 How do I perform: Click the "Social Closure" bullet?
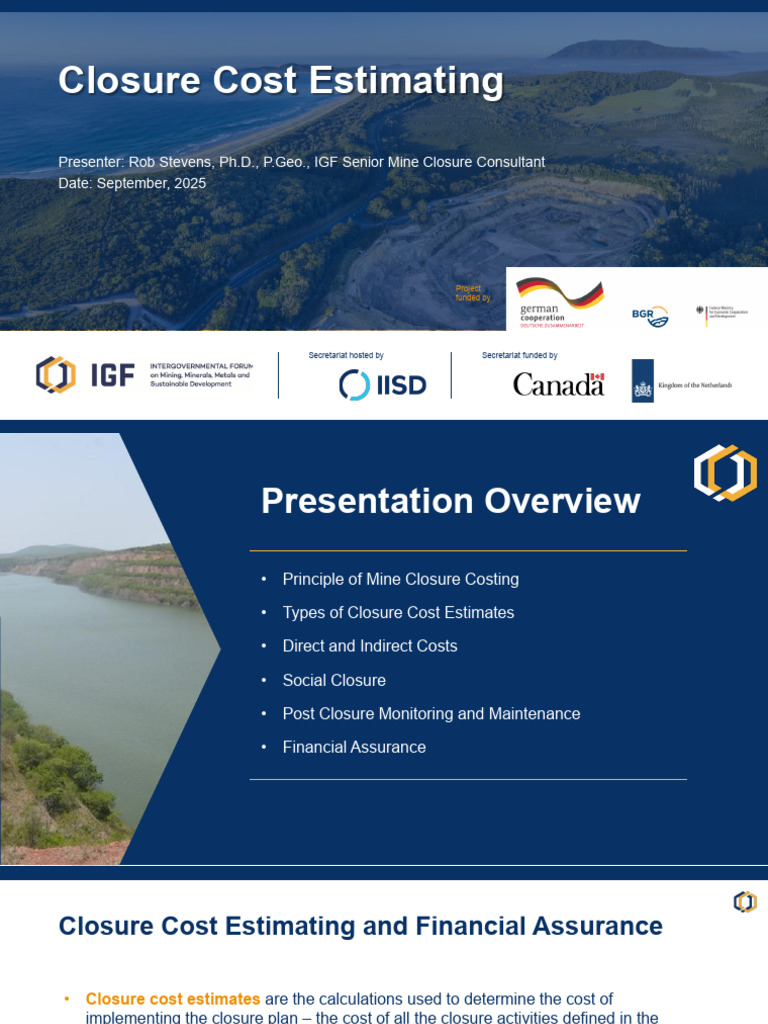coord(334,680)
